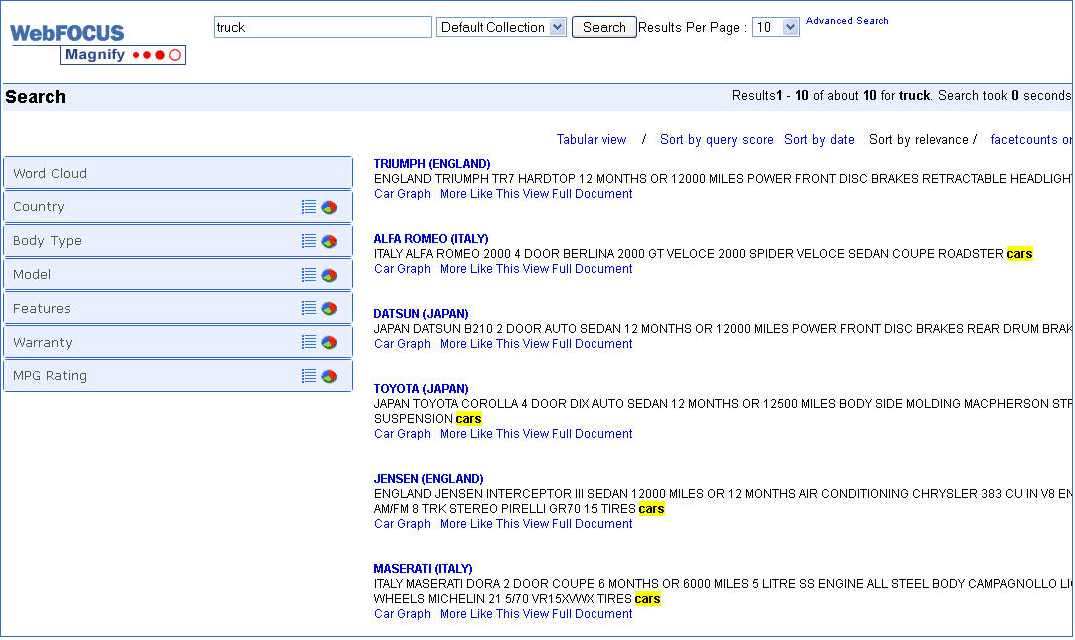Select the list icon next to Body Type

[309, 241]
